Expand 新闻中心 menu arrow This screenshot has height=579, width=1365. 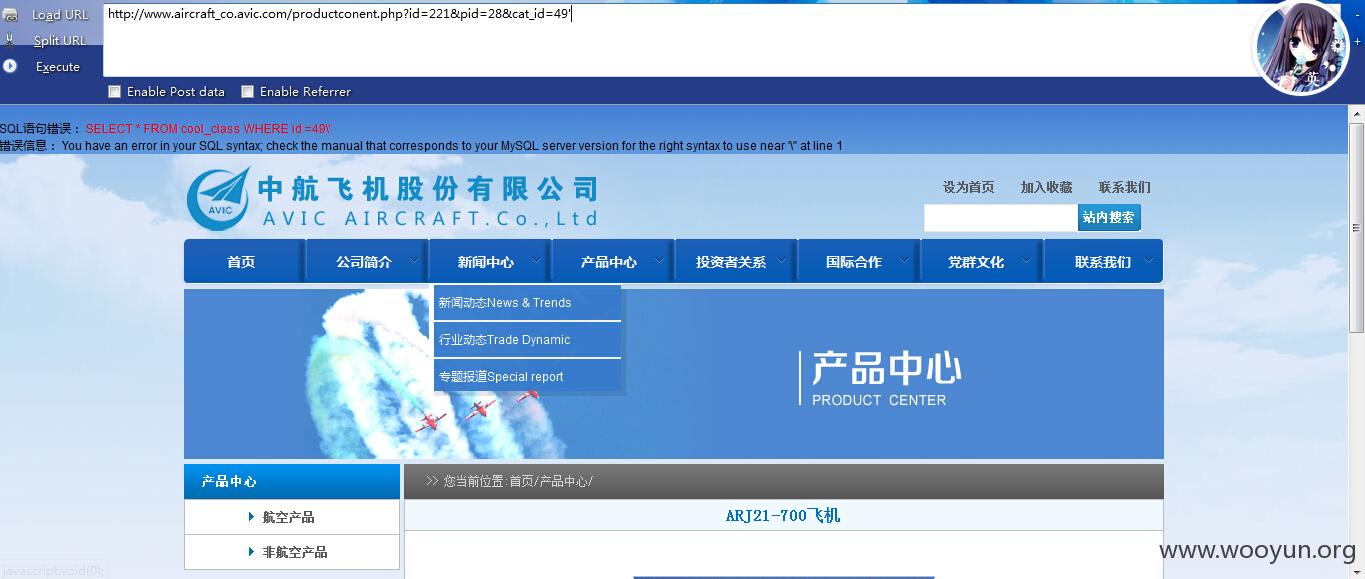pyautogui.click(x=536, y=261)
